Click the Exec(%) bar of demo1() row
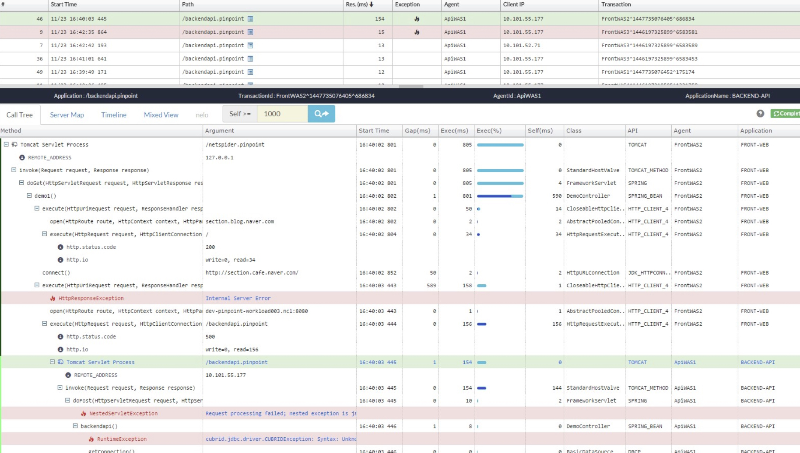800x453 pixels. [x=500, y=196]
